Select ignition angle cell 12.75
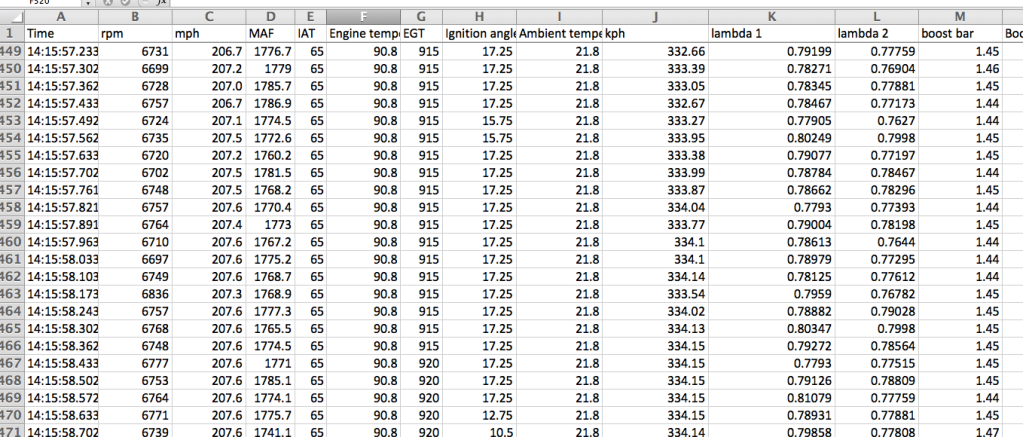Viewport: 1023px width, 437px height. coord(479,415)
